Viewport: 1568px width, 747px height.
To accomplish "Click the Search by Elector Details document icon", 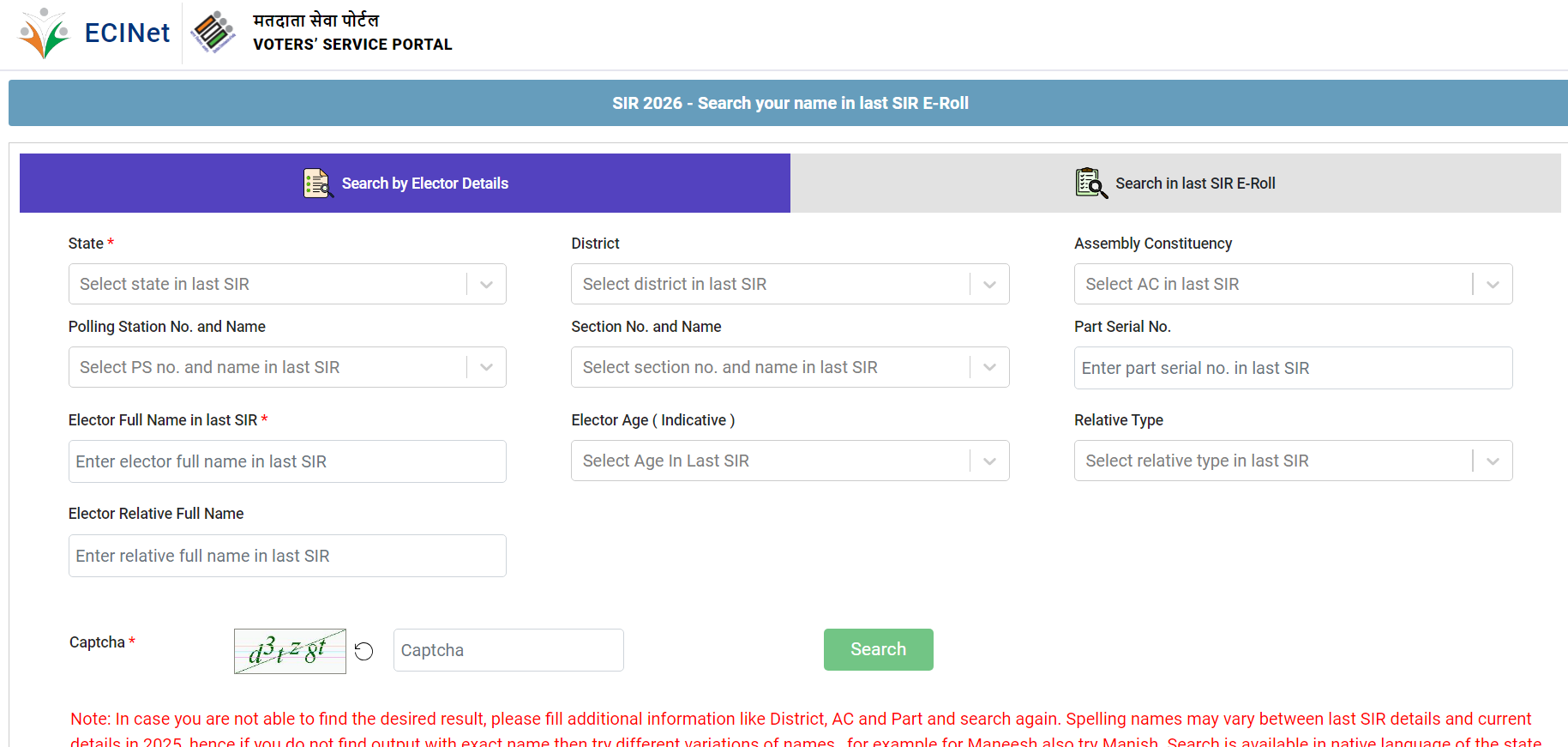I will pyautogui.click(x=317, y=184).
